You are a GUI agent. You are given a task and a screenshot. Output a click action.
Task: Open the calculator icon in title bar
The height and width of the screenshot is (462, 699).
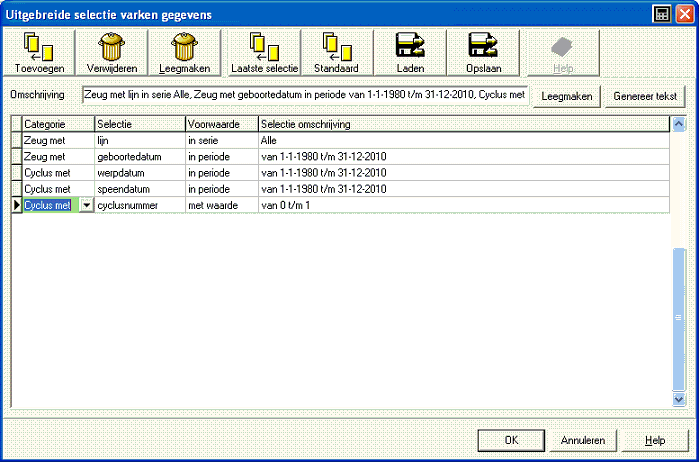662,14
